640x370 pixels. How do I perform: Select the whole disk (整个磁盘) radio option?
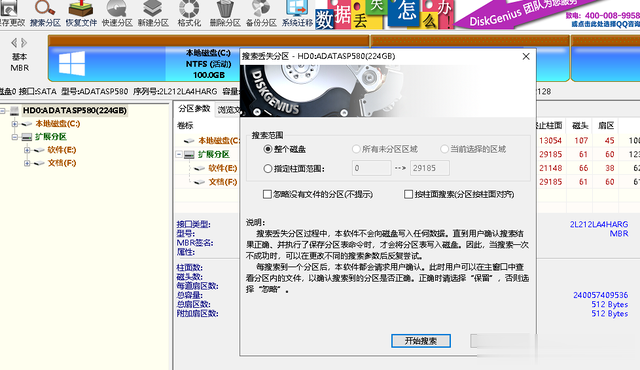(x=267, y=149)
